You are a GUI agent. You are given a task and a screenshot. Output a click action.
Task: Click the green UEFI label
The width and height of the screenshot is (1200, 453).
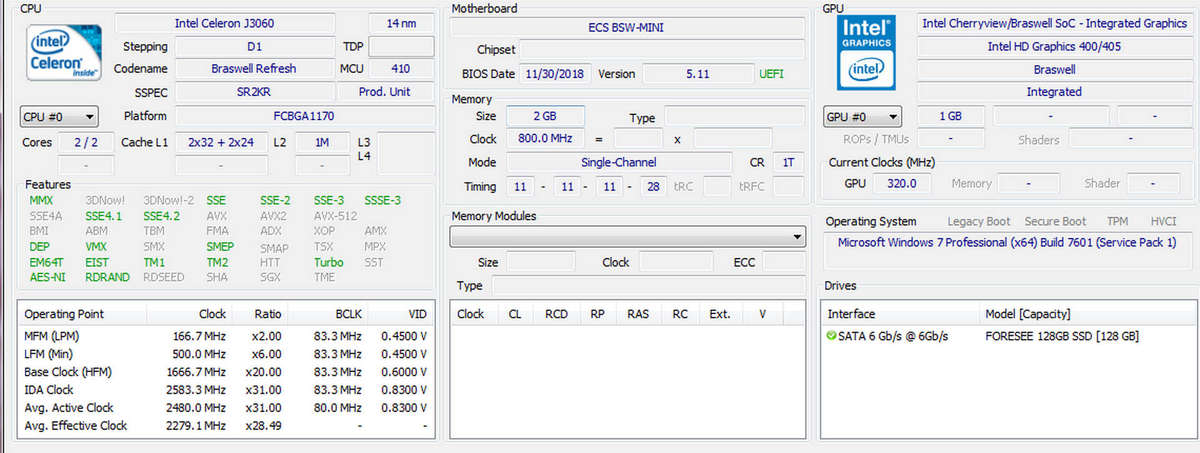(772, 74)
